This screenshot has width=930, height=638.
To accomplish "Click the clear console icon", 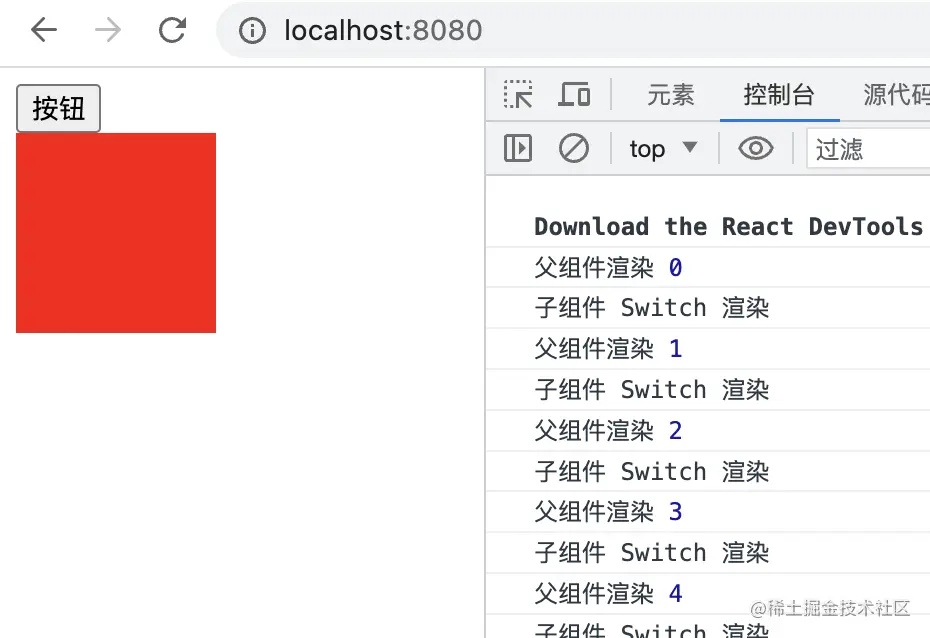I will pyautogui.click(x=573, y=148).
